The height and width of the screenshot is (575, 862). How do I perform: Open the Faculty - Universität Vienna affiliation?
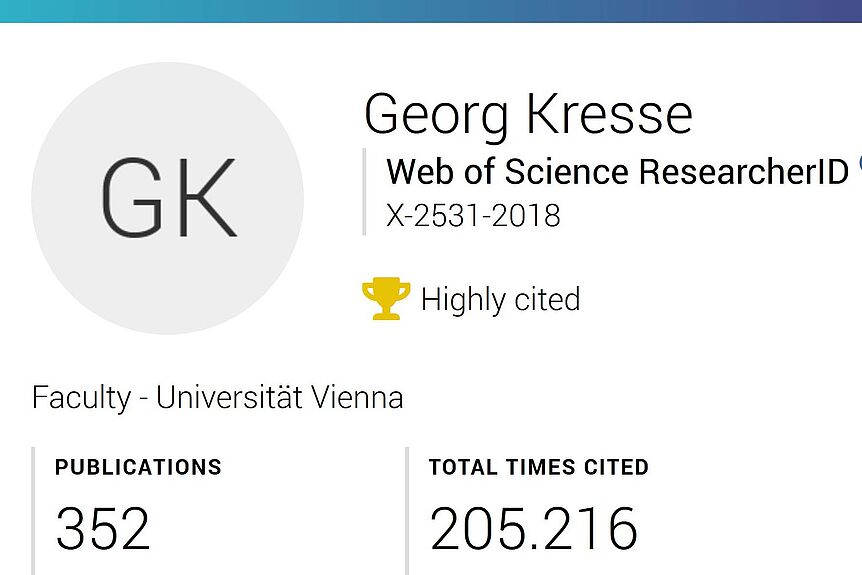pyautogui.click(x=218, y=397)
